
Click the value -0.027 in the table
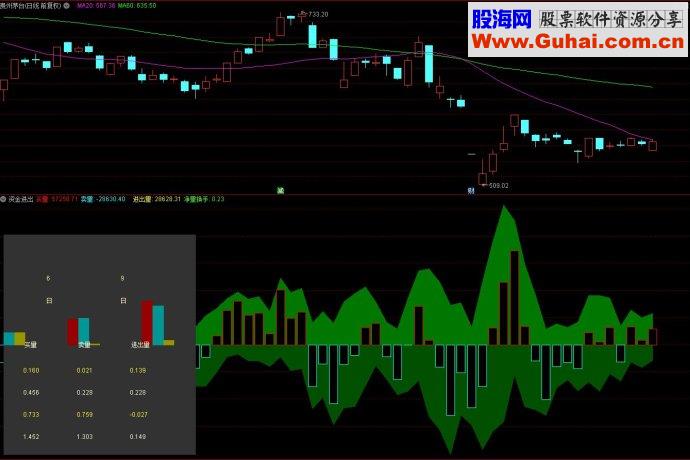139,415
